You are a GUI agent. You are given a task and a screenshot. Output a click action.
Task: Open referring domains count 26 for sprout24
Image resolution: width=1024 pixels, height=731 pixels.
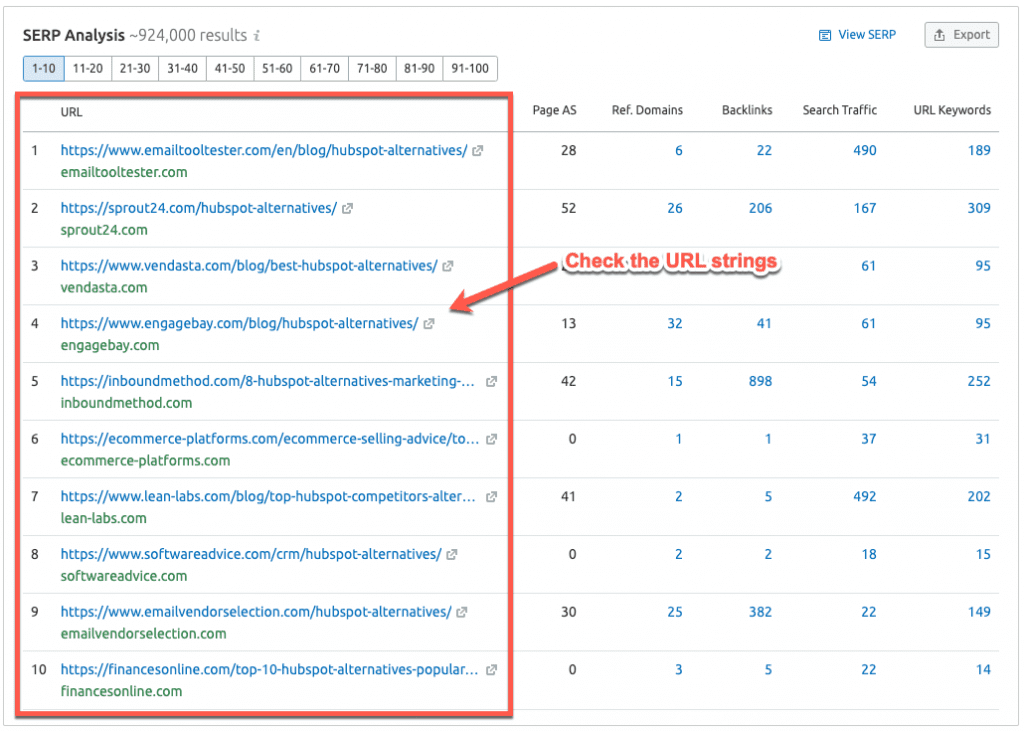point(675,208)
